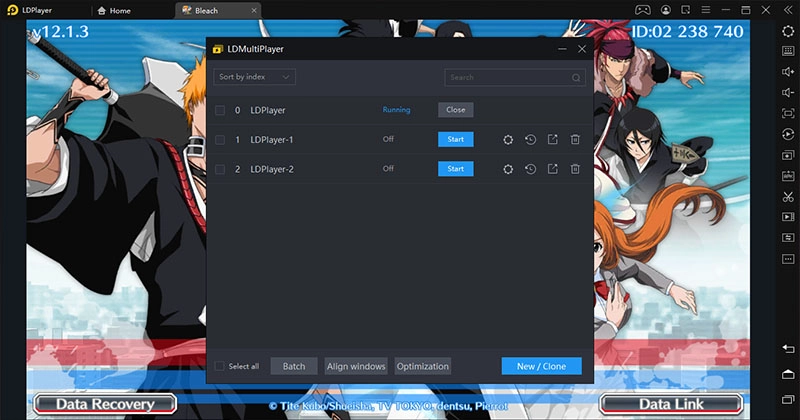Click the install APK sidebar icon
800x420 pixels.
tap(788, 176)
